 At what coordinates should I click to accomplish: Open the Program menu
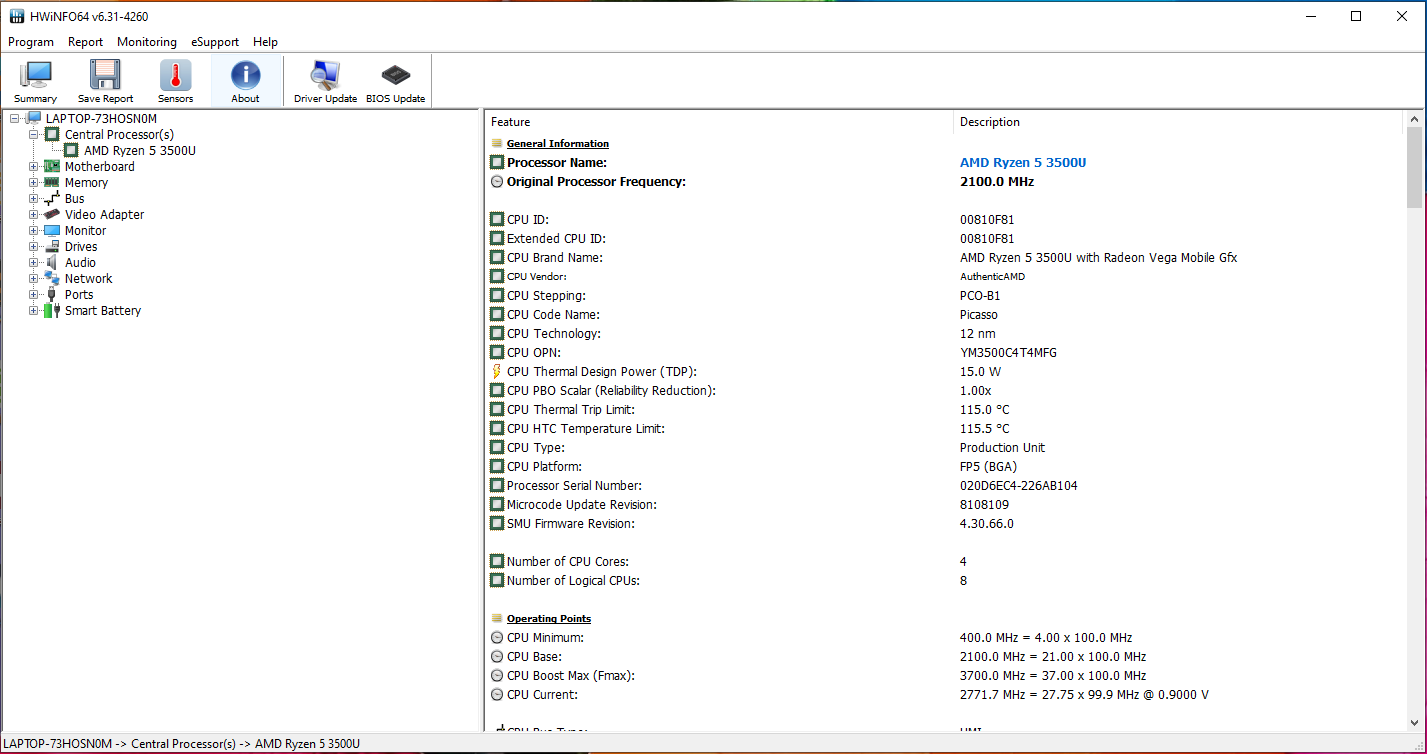click(31, 42)
